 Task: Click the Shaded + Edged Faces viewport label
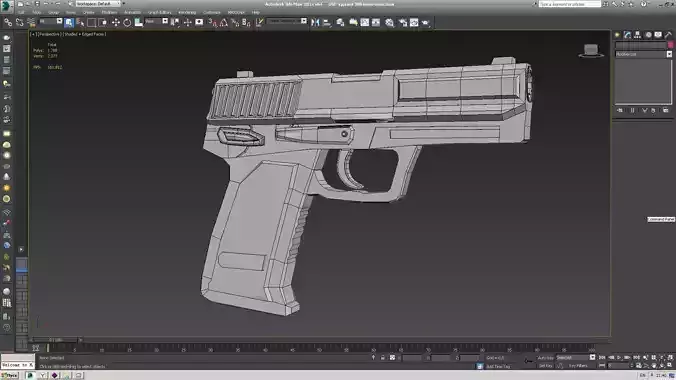point(84,34)
